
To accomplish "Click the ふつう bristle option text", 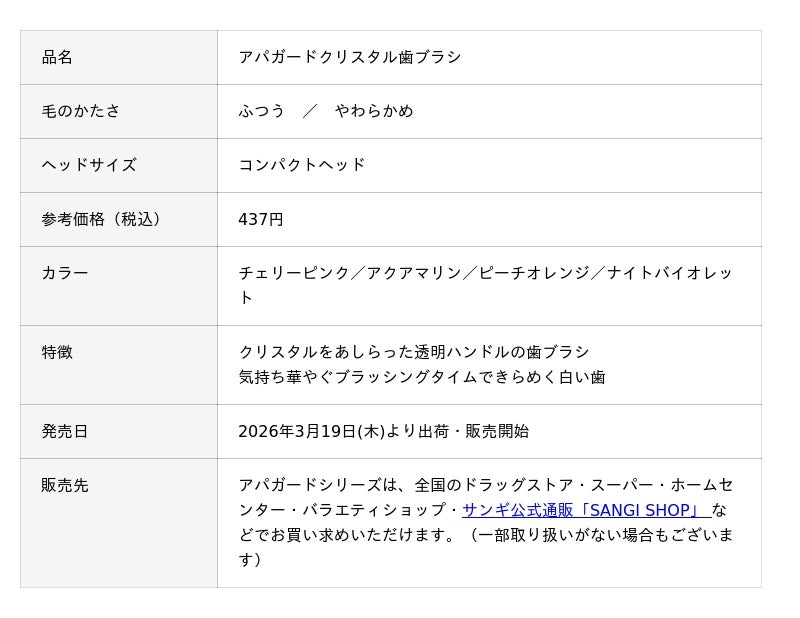I will coord(261,112).
